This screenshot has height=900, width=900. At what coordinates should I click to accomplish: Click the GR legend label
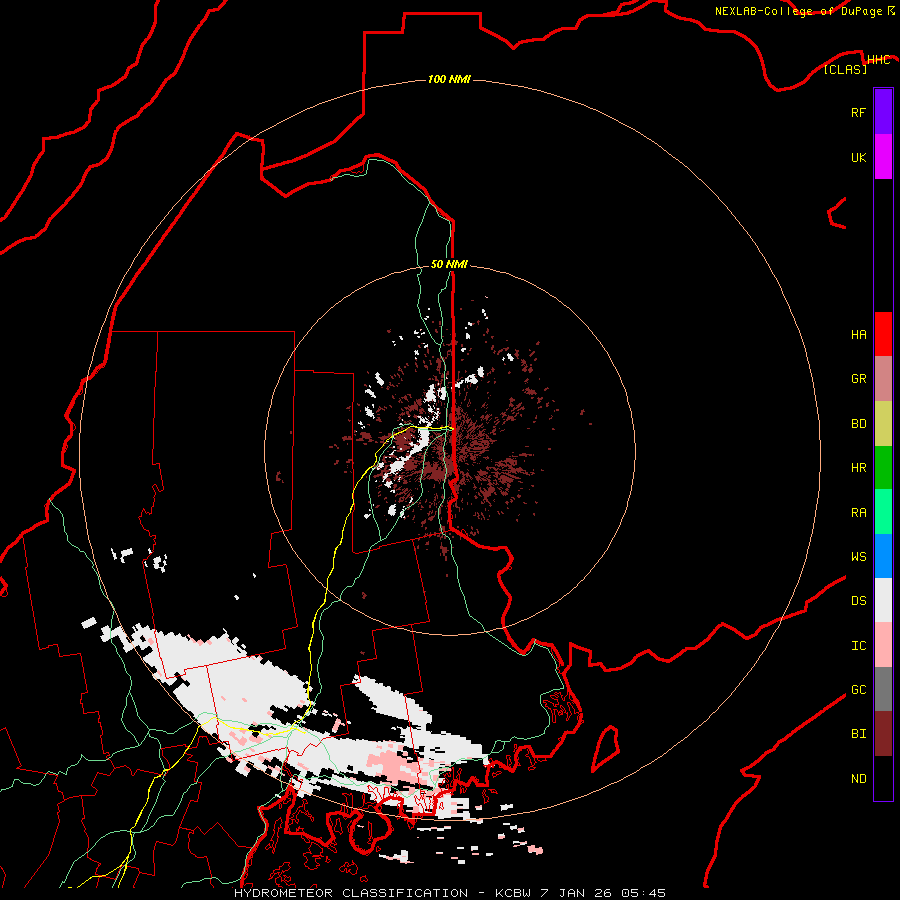[x=858, y=379]
